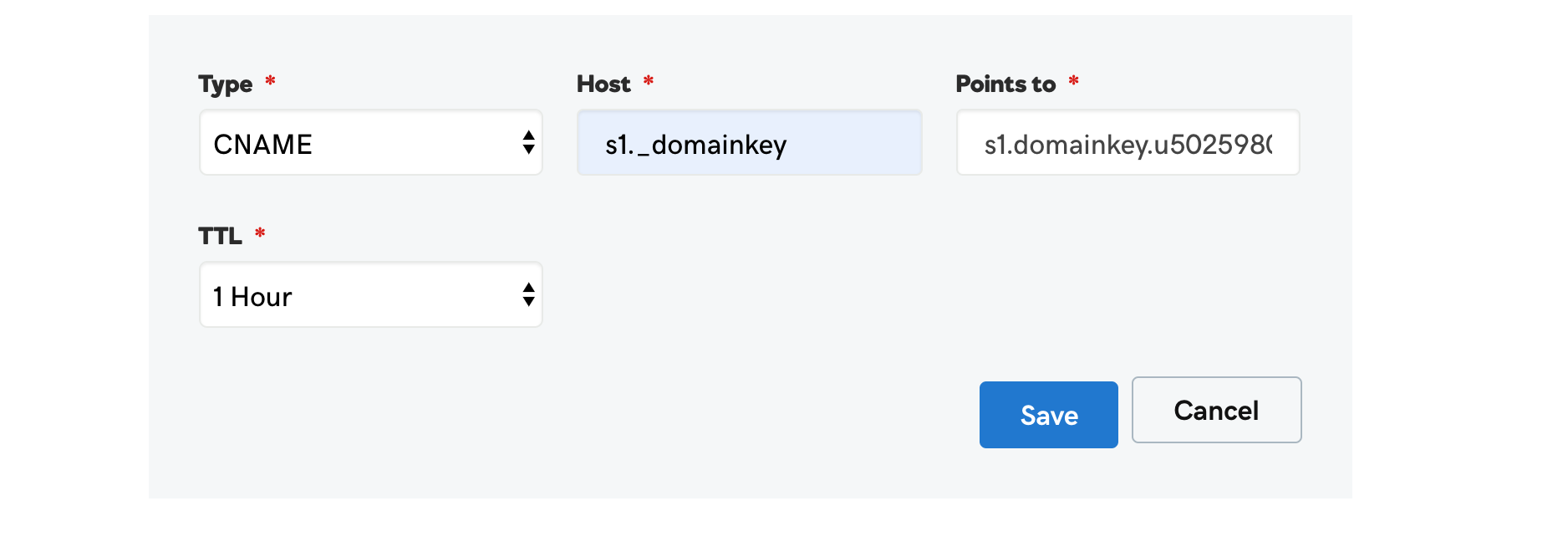Click the Host field label
1568x547 pixels.
pyautogui.click(x=603, y=84)
